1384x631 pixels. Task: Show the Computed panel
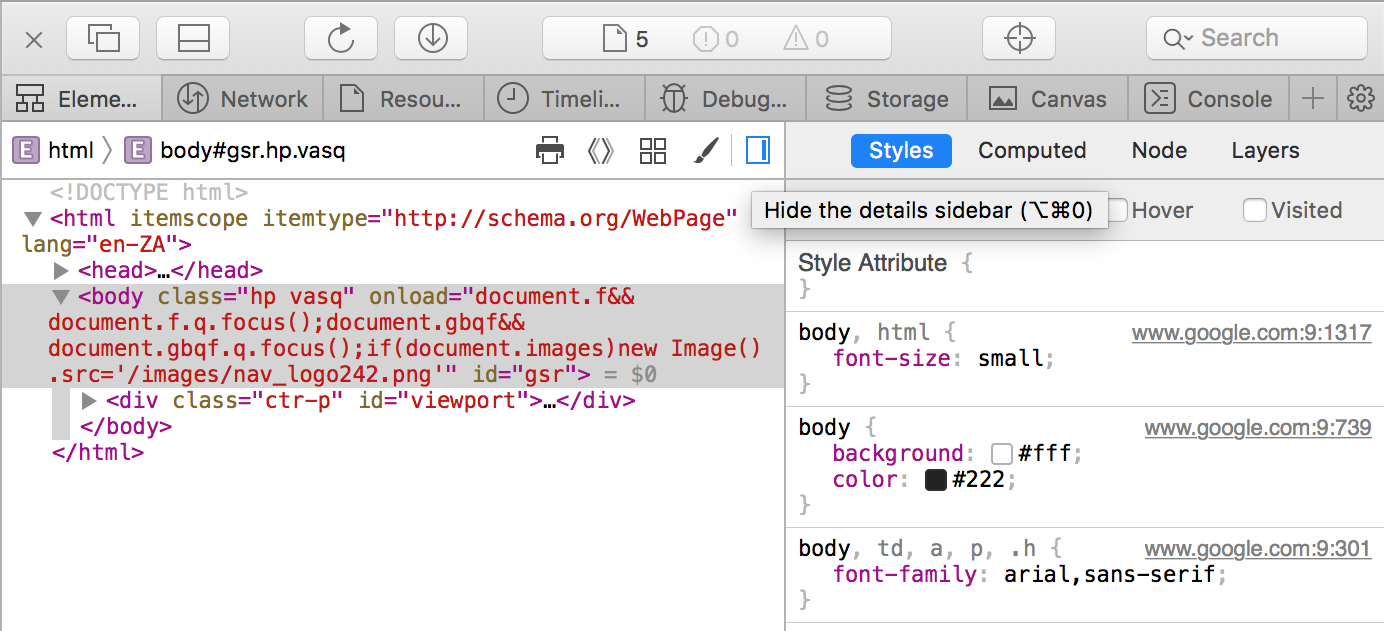[1032, 151]
